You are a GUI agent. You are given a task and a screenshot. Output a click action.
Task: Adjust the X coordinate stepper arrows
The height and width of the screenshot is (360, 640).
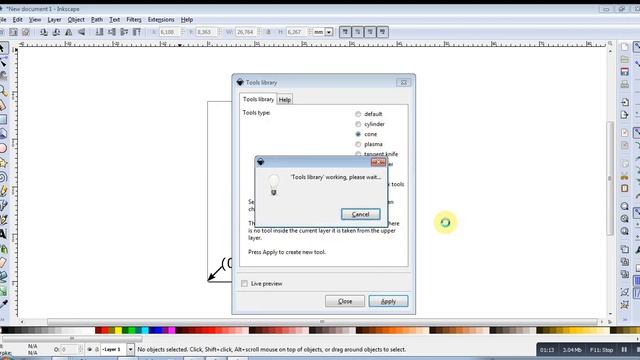(182, 32)
